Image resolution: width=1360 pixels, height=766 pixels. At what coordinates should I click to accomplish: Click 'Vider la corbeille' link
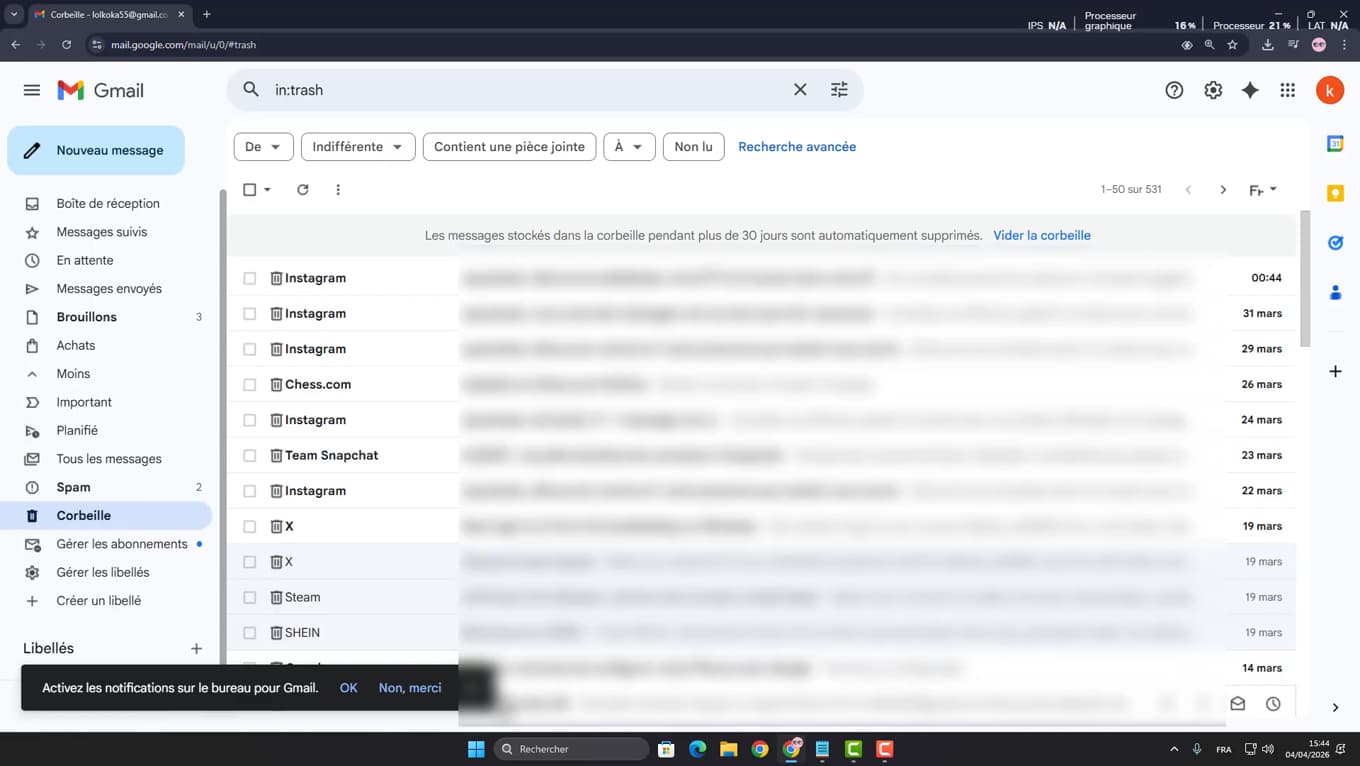pos(1042,236)
